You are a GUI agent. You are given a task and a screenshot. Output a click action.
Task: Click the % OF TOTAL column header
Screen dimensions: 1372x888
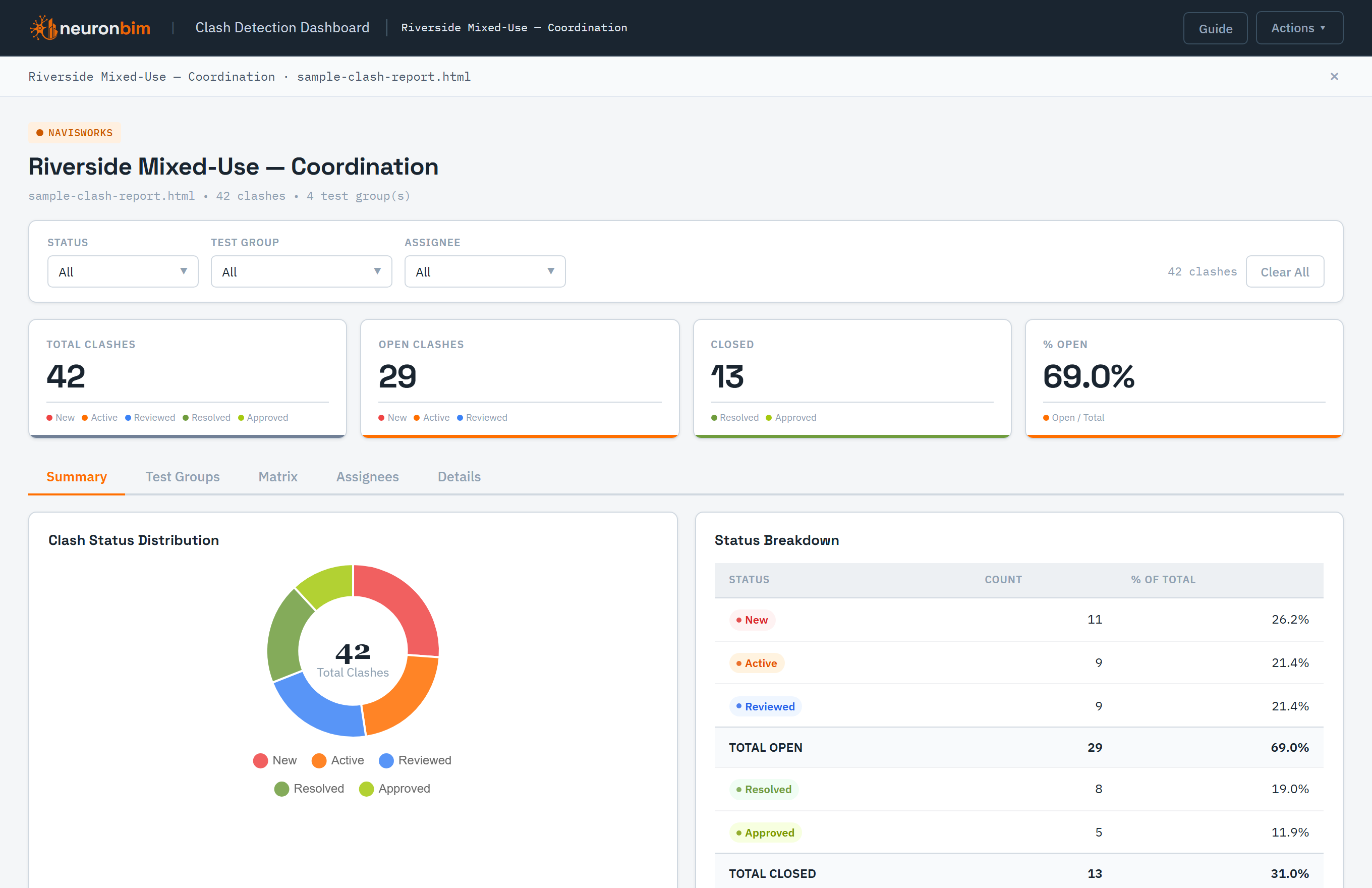[x=1163, y=580]
